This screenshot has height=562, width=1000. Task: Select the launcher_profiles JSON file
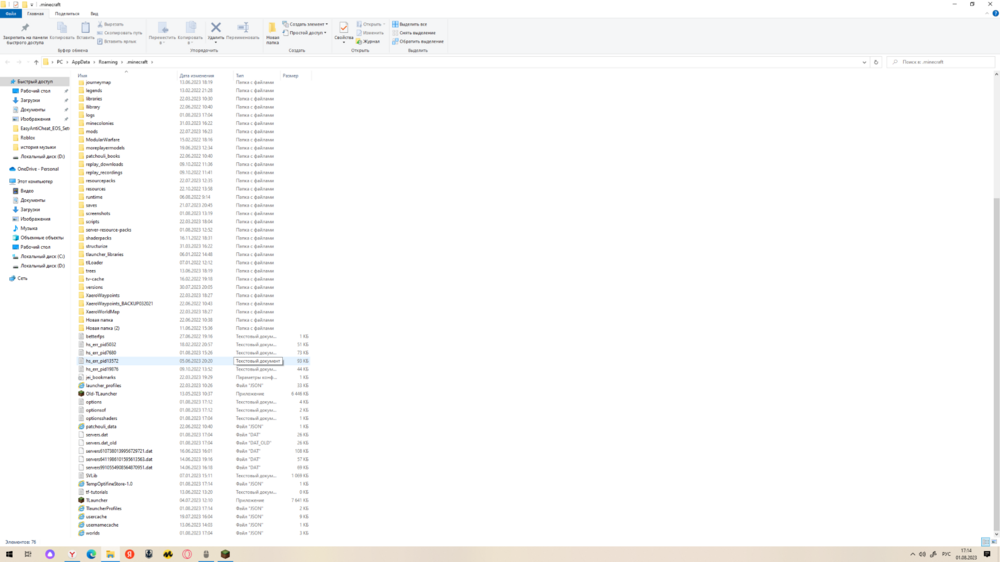[103, 385]
